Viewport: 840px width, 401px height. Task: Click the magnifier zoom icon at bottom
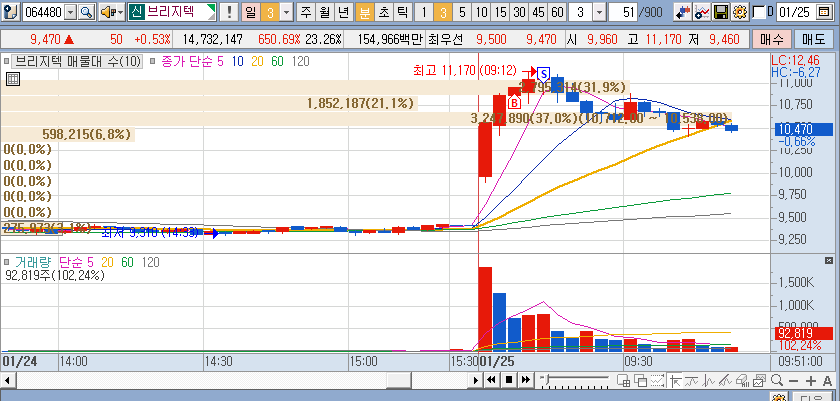tap(777, 381)
